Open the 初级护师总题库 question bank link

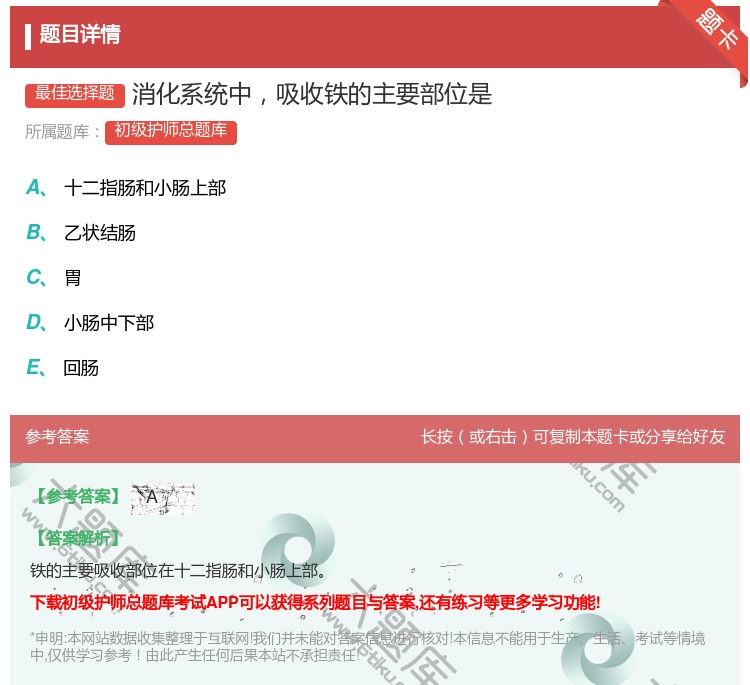click(x=171, y=132)
